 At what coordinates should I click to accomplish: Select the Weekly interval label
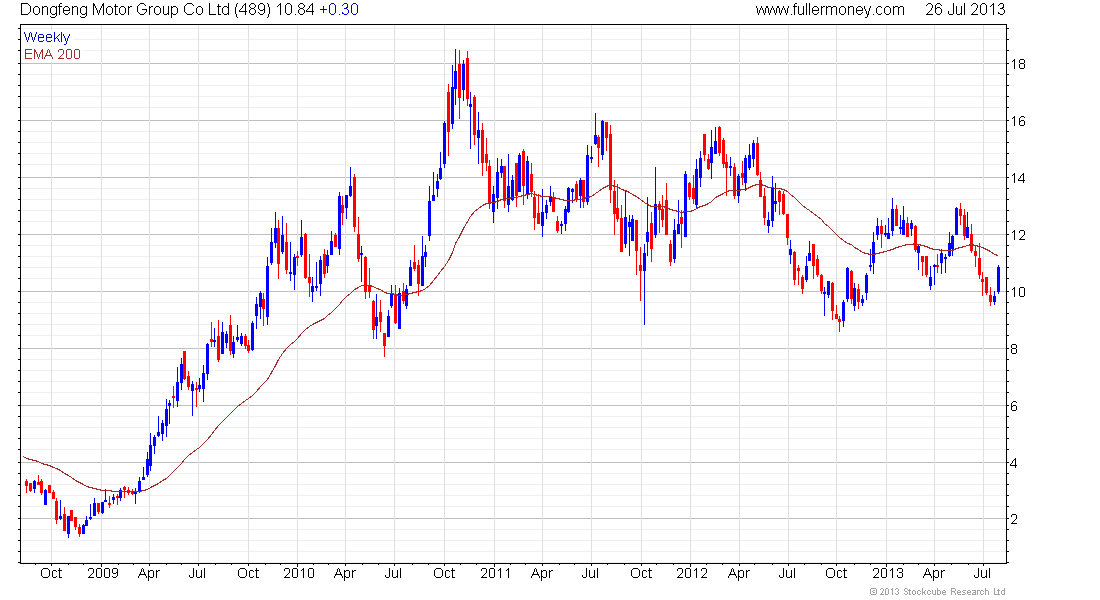pyautogui.click(x=47, y=37)
